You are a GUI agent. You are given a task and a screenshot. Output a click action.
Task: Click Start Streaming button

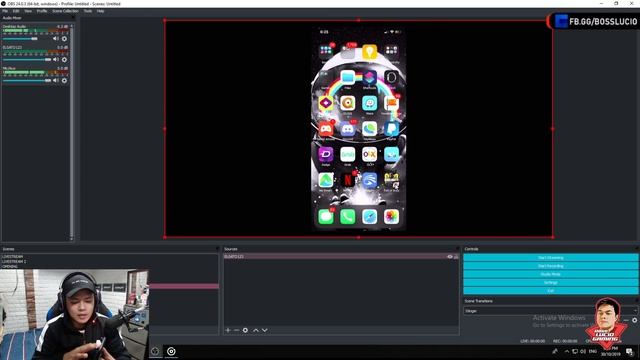(x=550, y=258)
